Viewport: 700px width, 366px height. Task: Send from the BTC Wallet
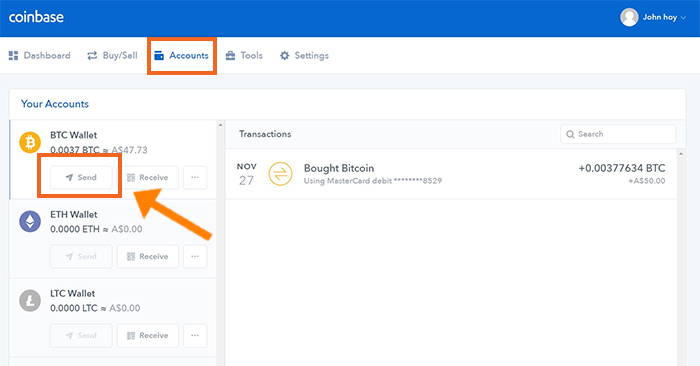(81, 177)
